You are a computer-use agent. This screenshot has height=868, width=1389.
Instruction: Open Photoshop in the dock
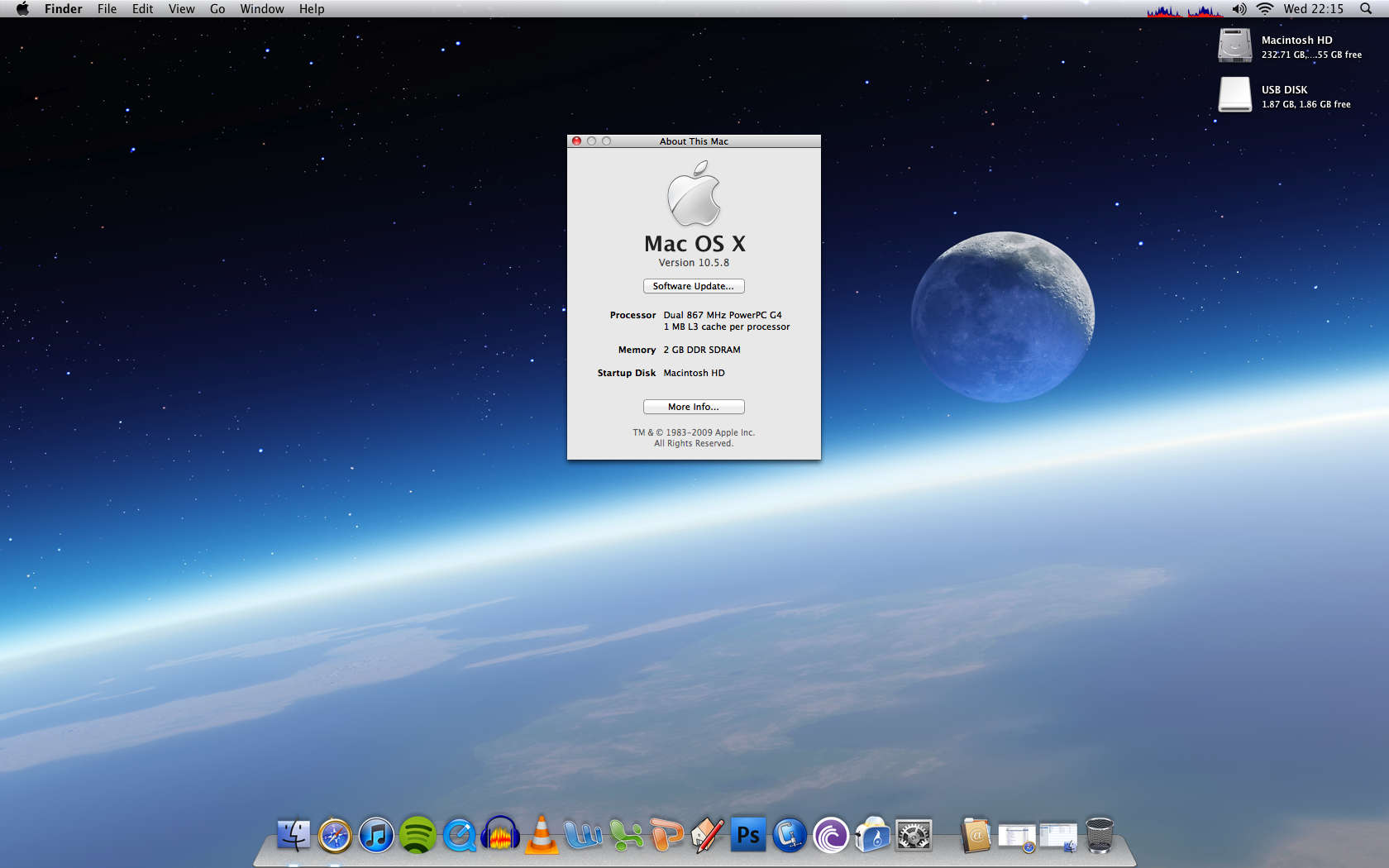(x=748, y=836)
